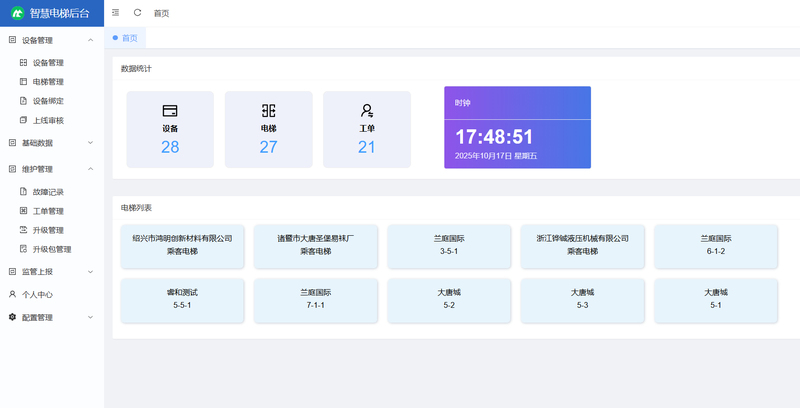The width and height of the screenshot is (800, 408).
Task: Click the green elevator logo icon
Action: (x=17, y=13)
